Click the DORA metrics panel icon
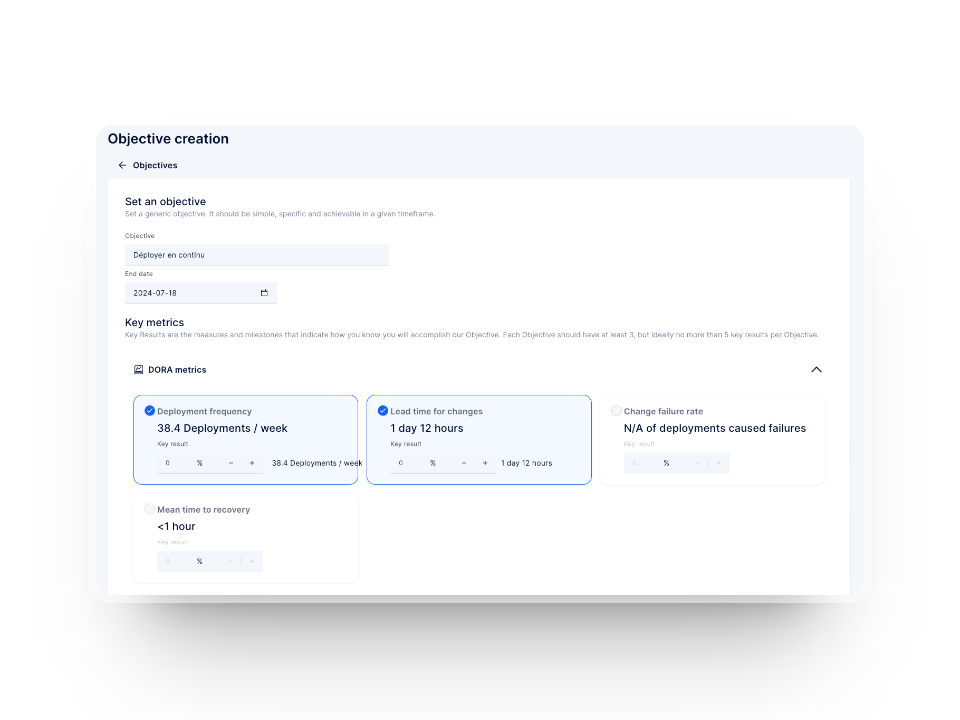This screenshot has height=720, width=960. (138, 369)
